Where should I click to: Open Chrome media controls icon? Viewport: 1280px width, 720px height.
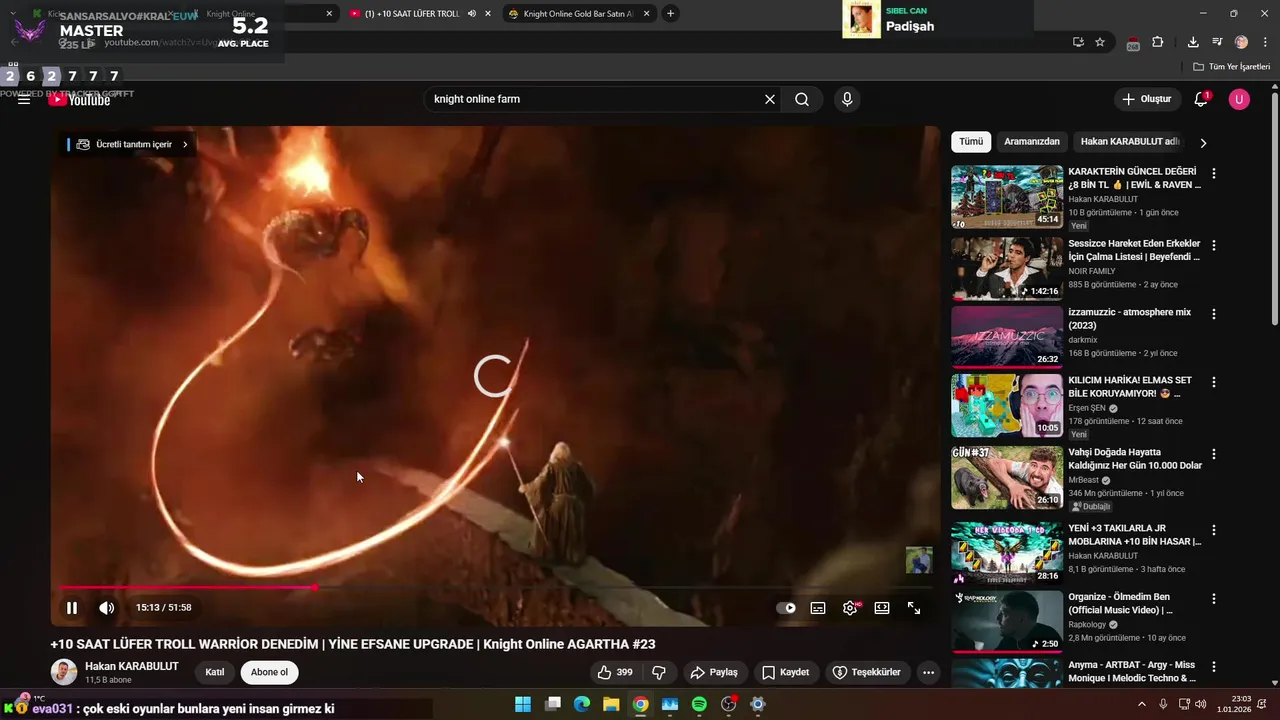[x=1217, y=42]
